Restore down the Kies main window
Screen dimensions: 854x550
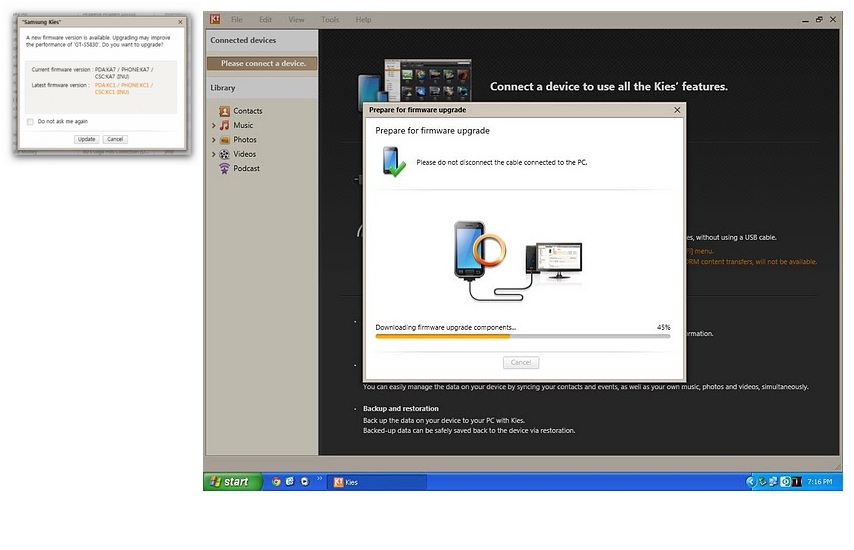[x=819, y=20]
